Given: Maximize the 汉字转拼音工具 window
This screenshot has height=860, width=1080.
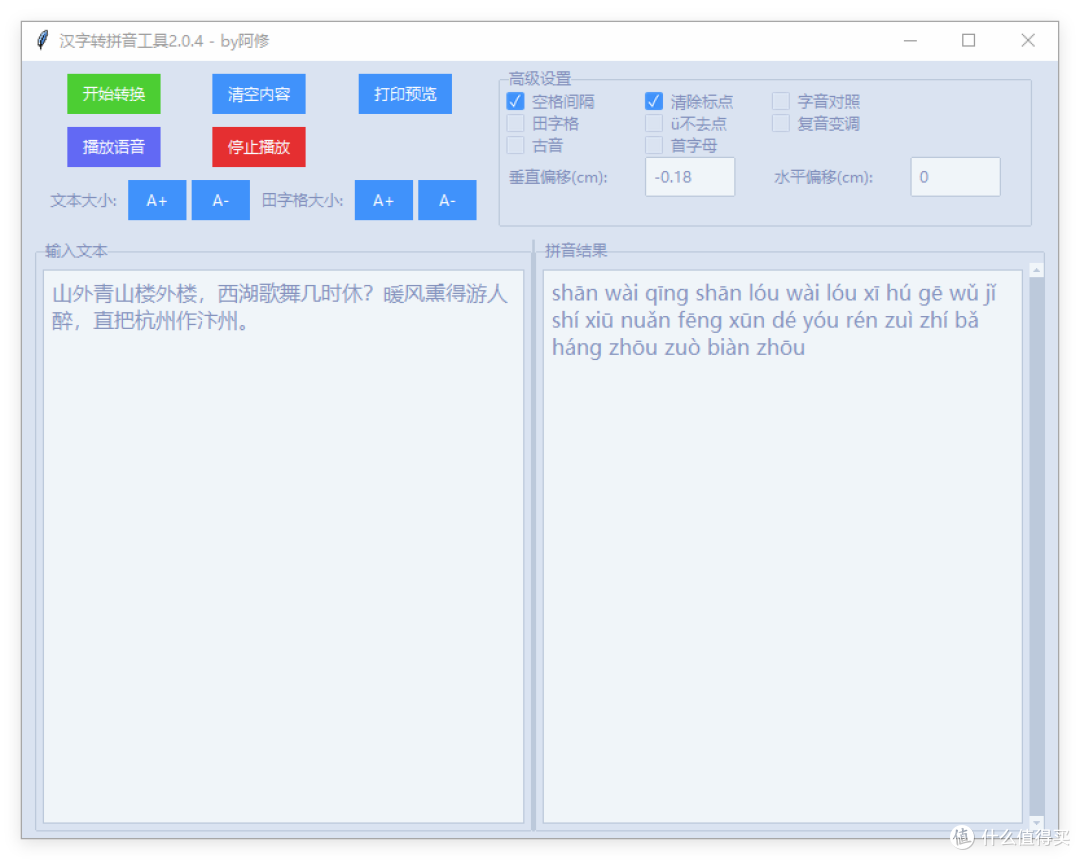Looking at the screenshot, I should [x=968, y=41].
